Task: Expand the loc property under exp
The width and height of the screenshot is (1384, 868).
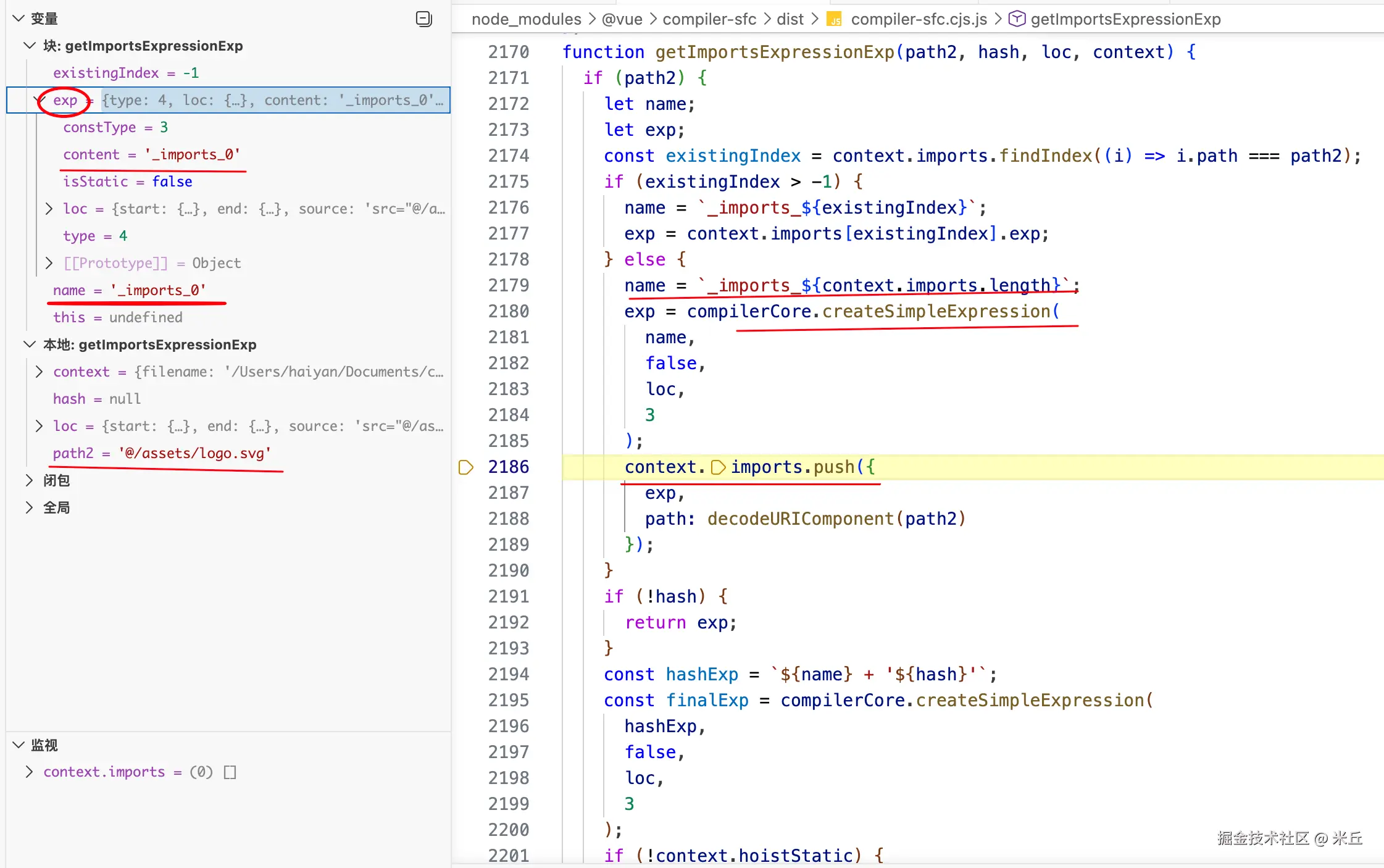Action: pyautogui.click(x=49, y=209)
